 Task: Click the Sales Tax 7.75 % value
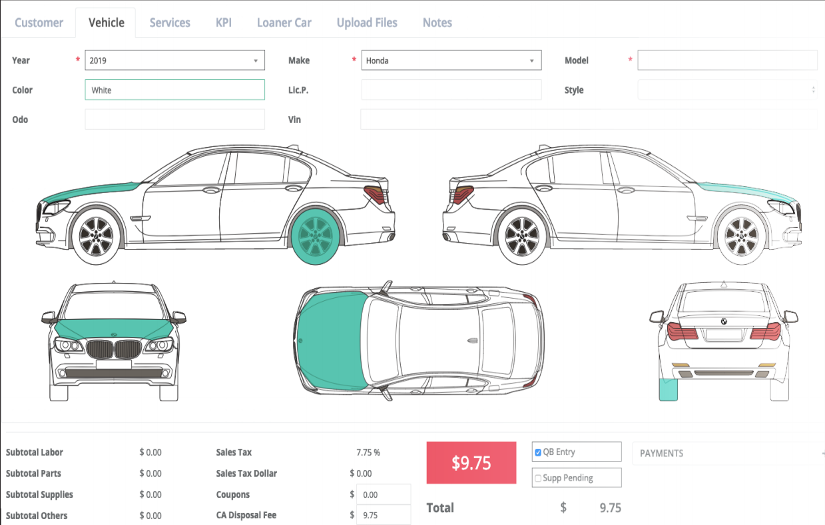[x=368, y=452]
